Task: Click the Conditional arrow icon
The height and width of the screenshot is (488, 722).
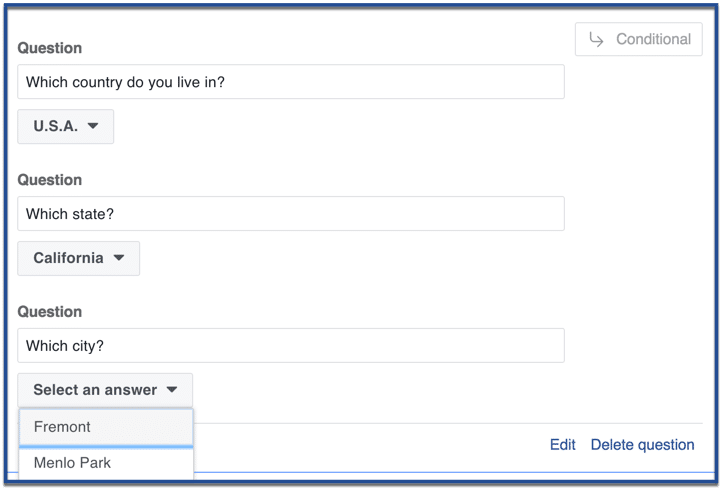Action: (x=596, y=40)
